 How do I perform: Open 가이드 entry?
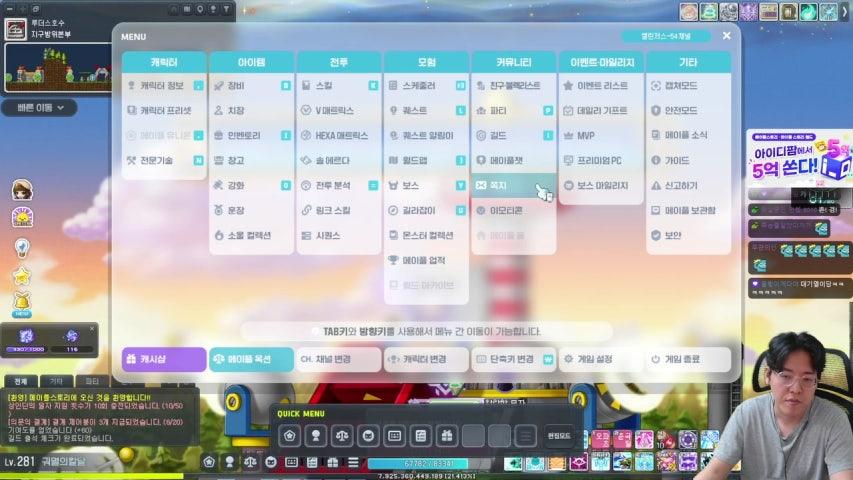689,161
